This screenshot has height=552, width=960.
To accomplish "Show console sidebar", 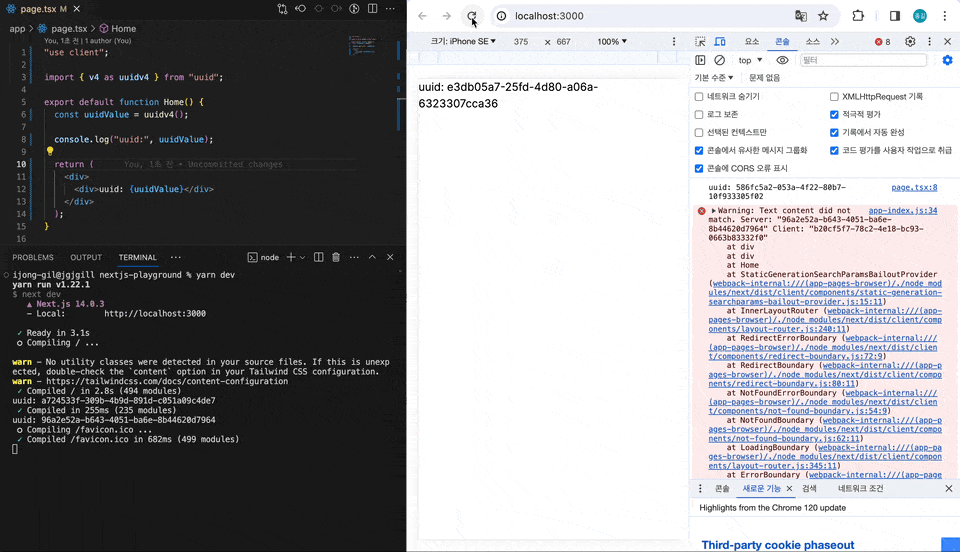I will point(700,60).
